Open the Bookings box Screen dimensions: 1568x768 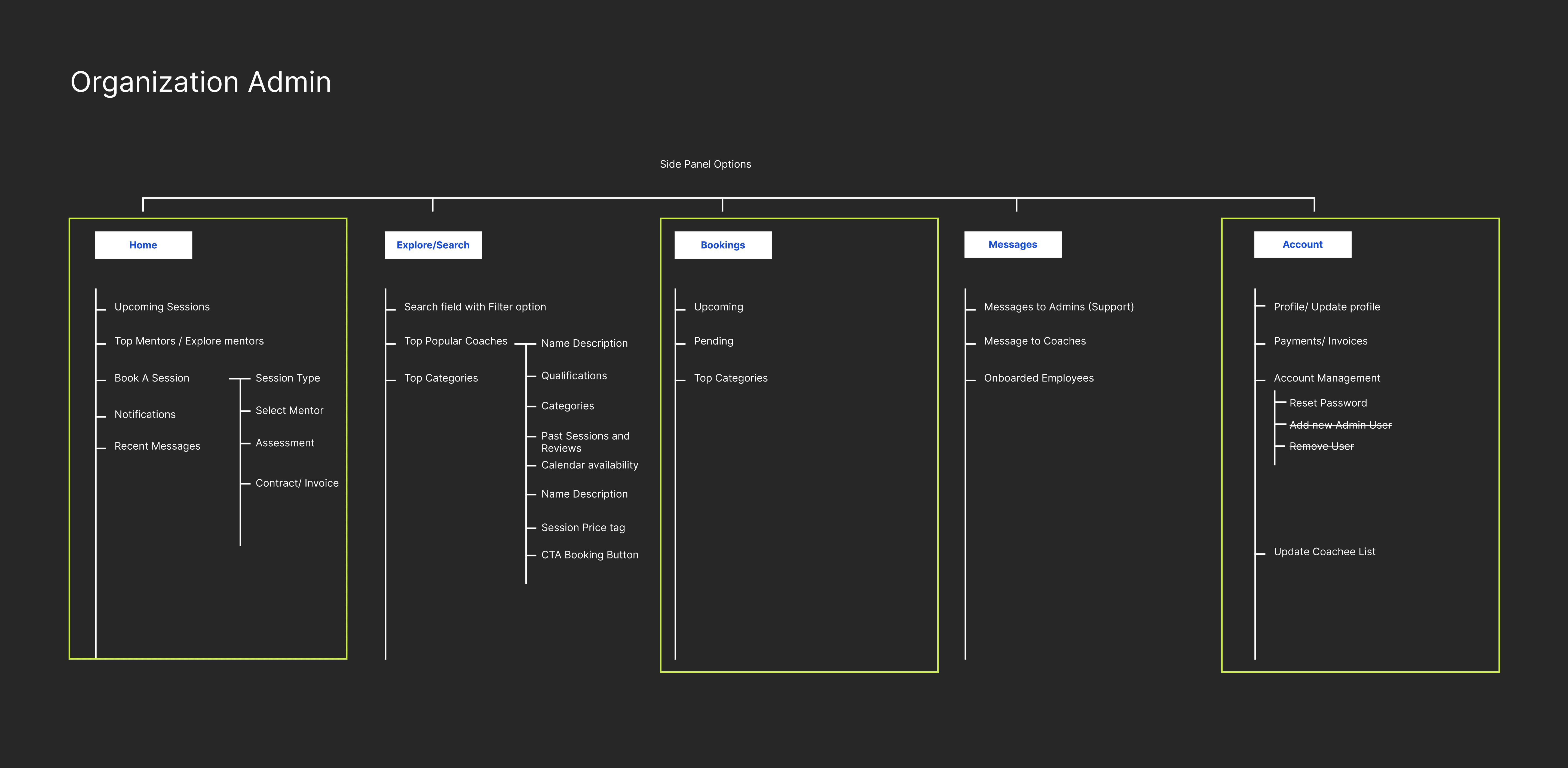coord(722,245)
